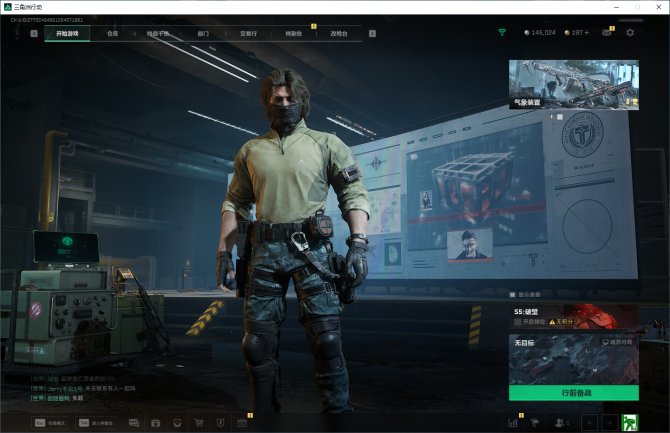This screenshot has height=433, width=670.
Task: Switch to the 仓库 tab
Action: (x=112, y=33)
